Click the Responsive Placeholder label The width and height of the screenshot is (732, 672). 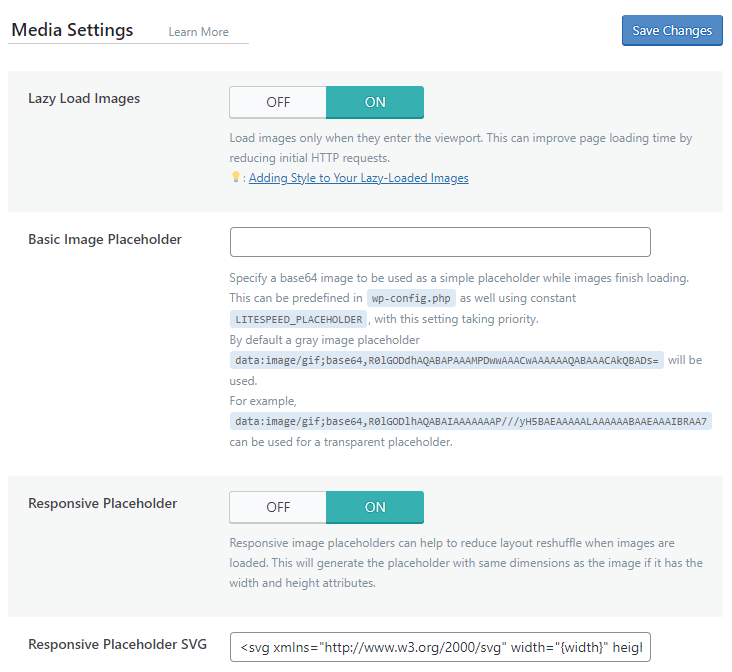(x=103, y=503)
